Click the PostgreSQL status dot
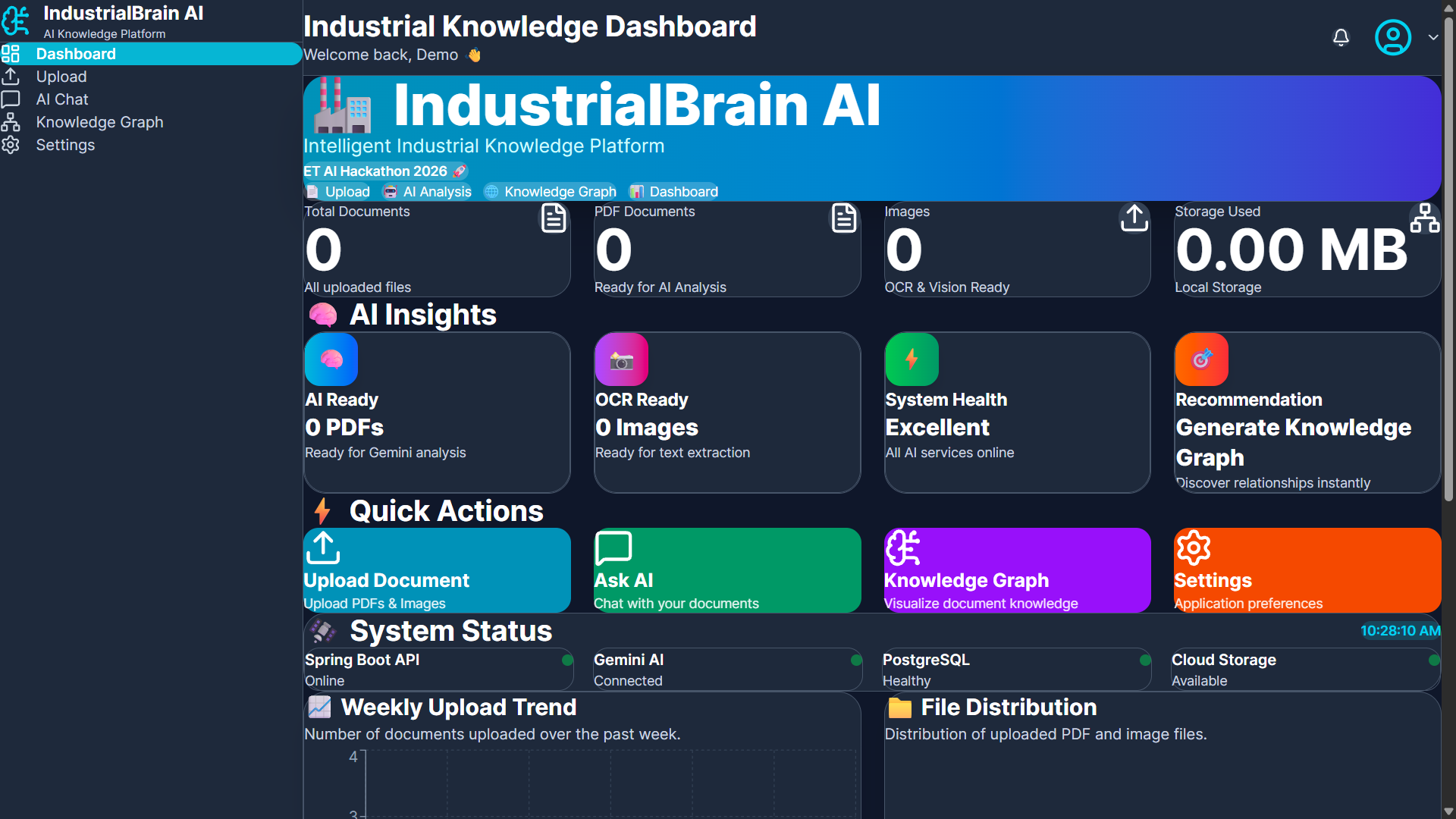 coord(1145,661)
